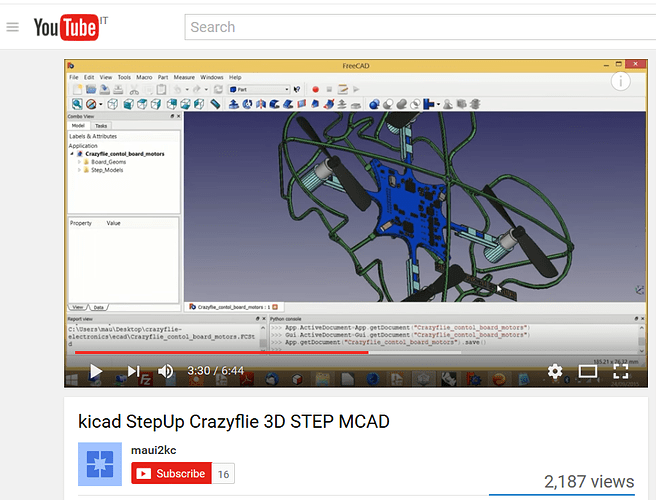Click the 2,187 views text
Image resolution: width=656 pixels, height=500 pixels.
coord(589,482)
